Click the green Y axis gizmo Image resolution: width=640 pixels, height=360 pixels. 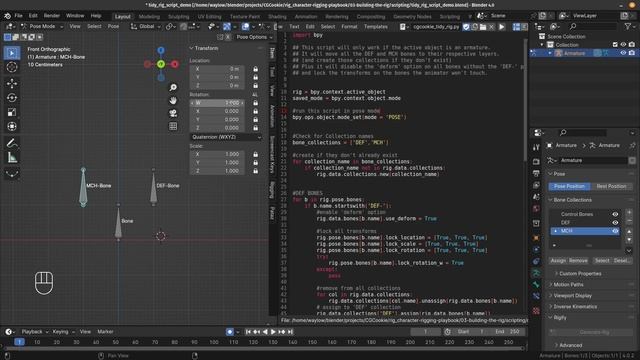[161, 64]
